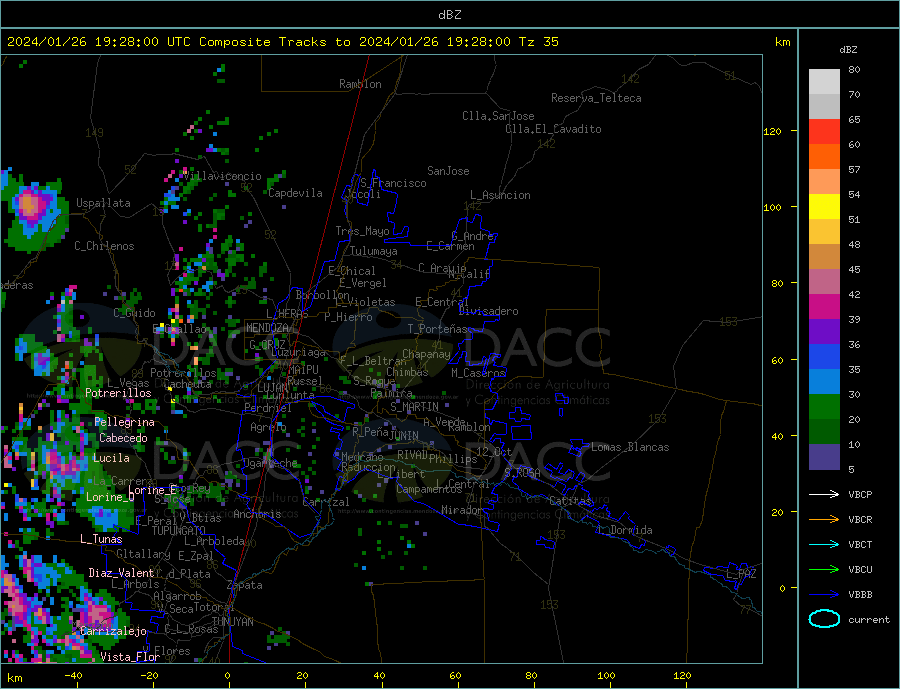Image resolution: width=900 pixels, height=689 pixels.
Task: Select the mauve 45–42 dBZ swatch
Action: [x=824, y=282]
